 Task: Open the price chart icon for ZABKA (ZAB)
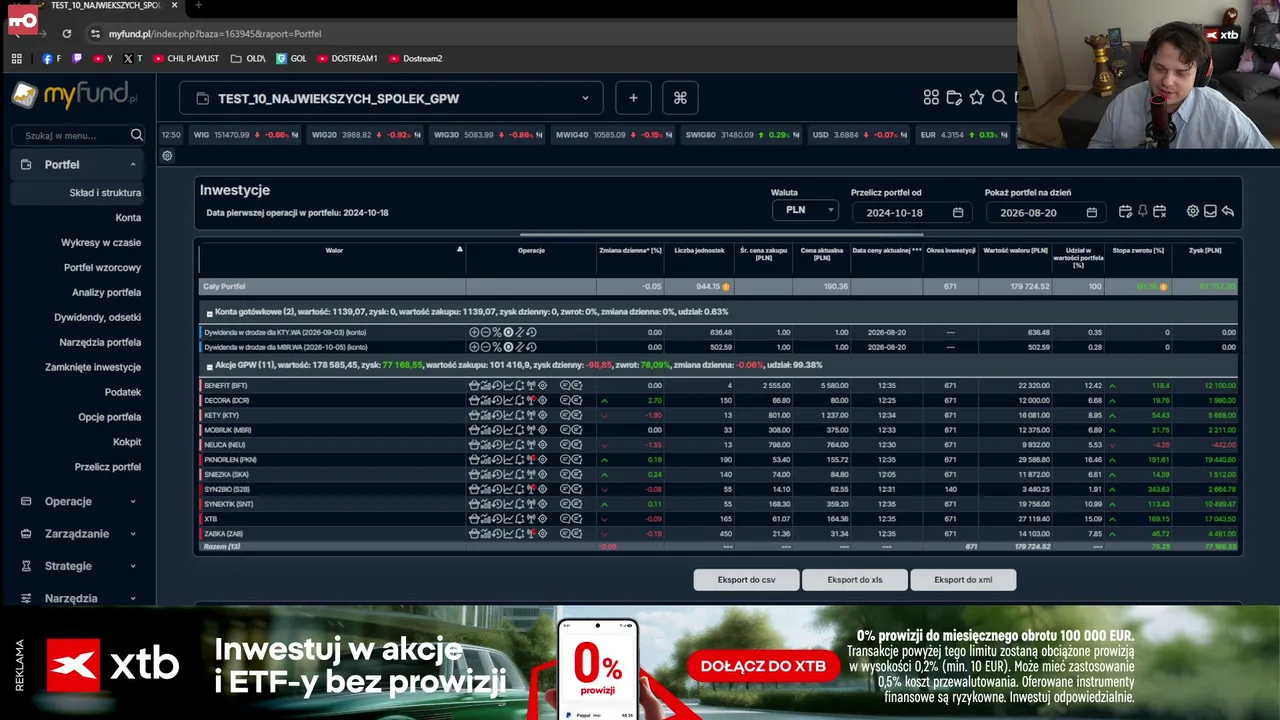(508, 534)
